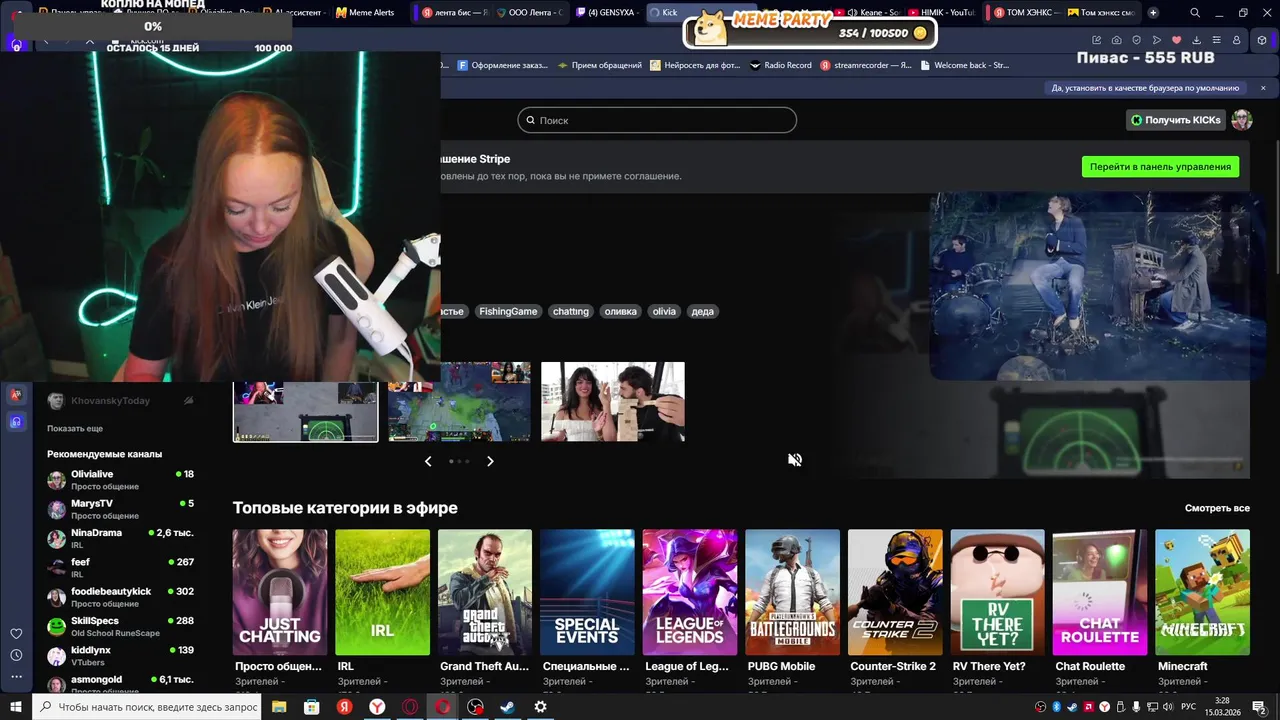Open the Прием обращений bookmark
This screenshot has height=720, width=1280.
tap(599, 65)
